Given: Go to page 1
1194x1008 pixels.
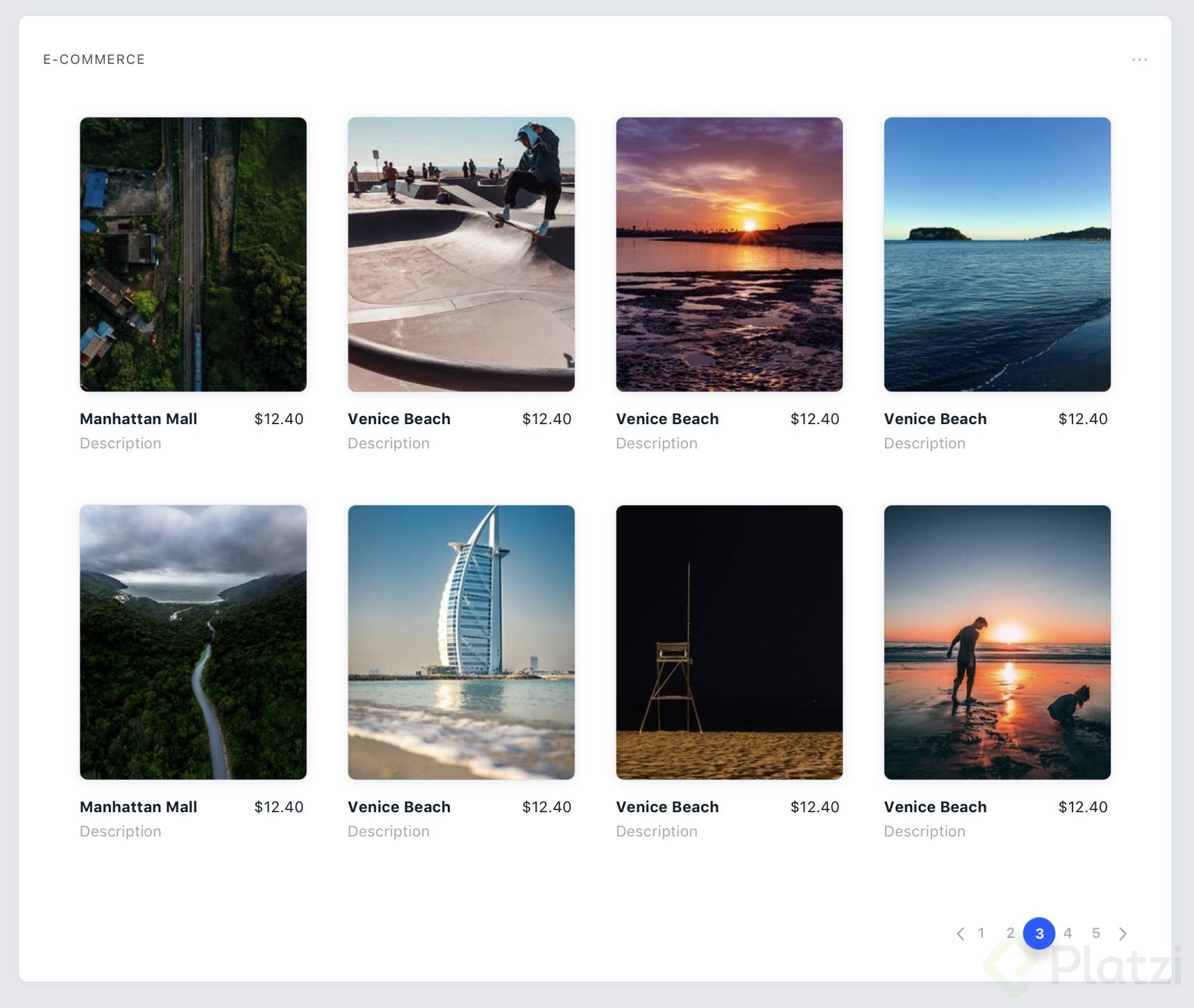Looking at the screenshot, I should click(x=981, y=933).
